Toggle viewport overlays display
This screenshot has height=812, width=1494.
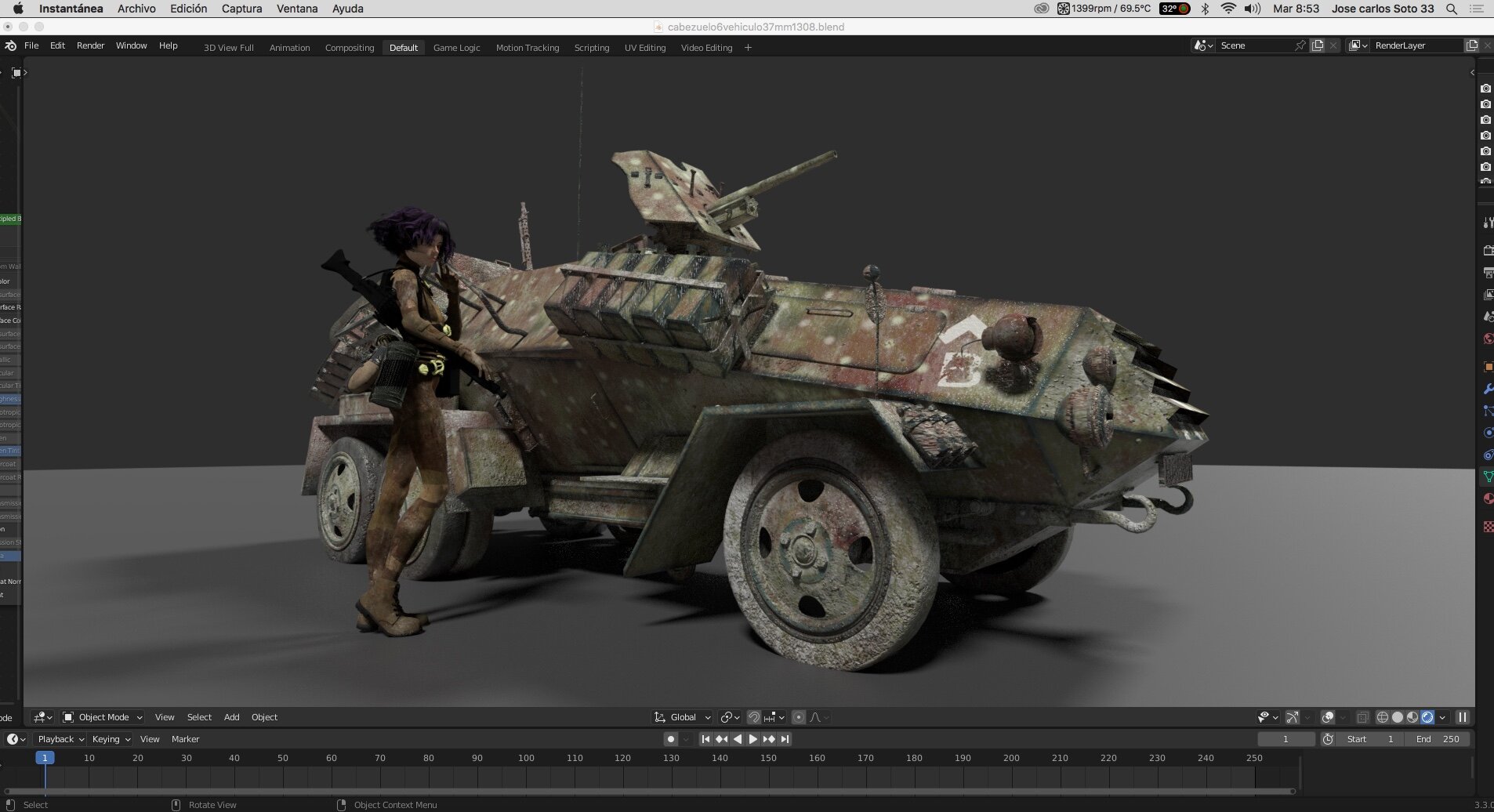(1327, 717)
